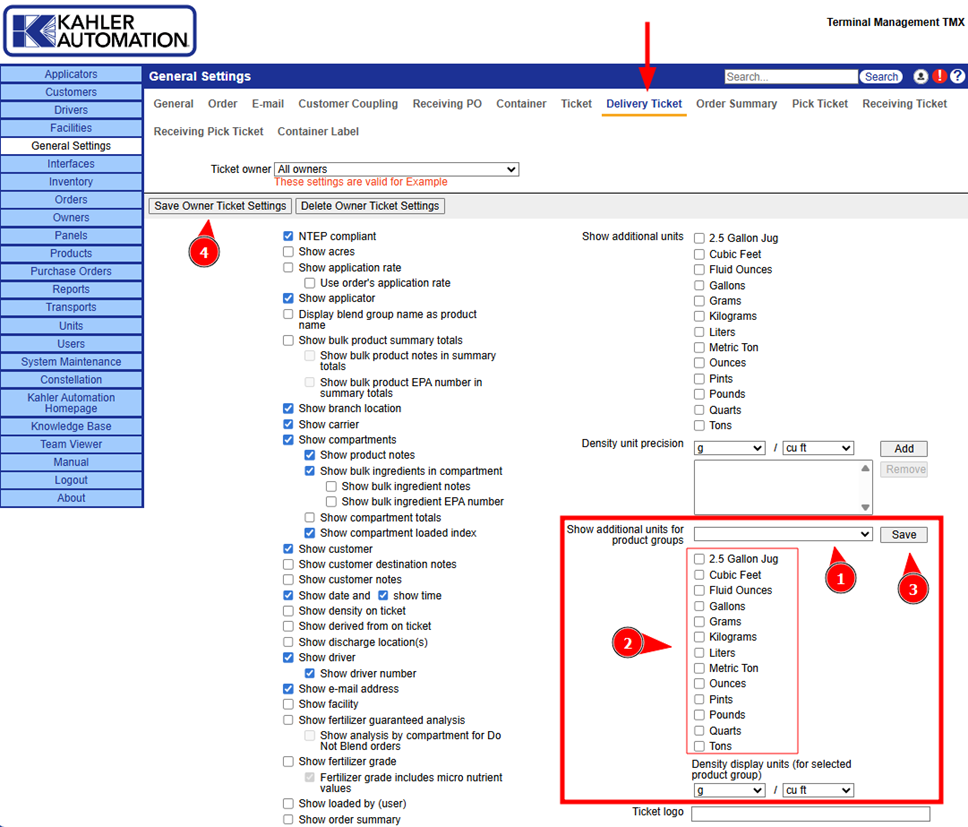Click Delete Owner Ticket Settings button
This screenshot has height=827, width=968.
click(x=370, y=206)
